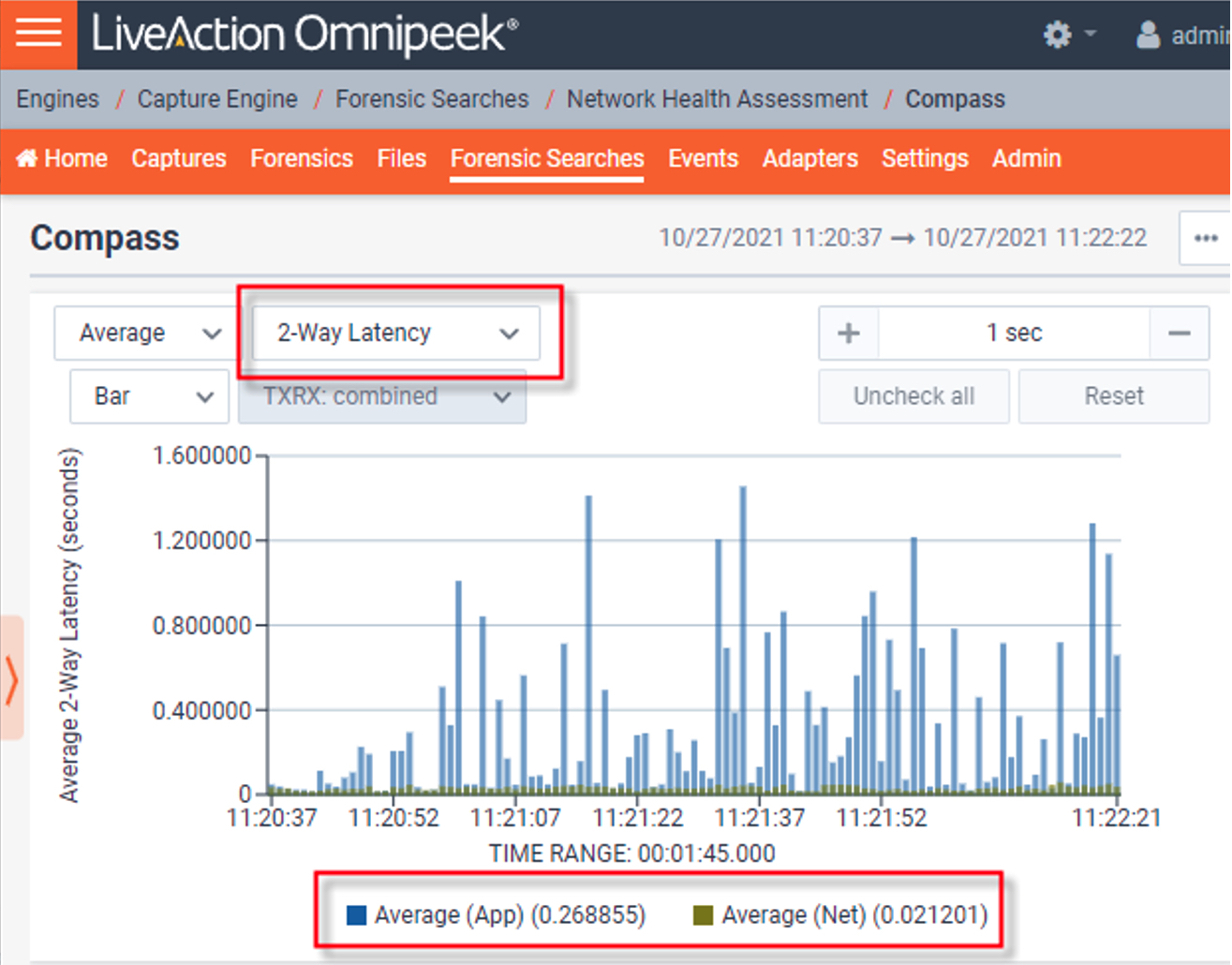The width and height of the screenshot is (1232, 965).
Task: Click the blue Average (App) color swatch
Action: [x=356, y=915]
